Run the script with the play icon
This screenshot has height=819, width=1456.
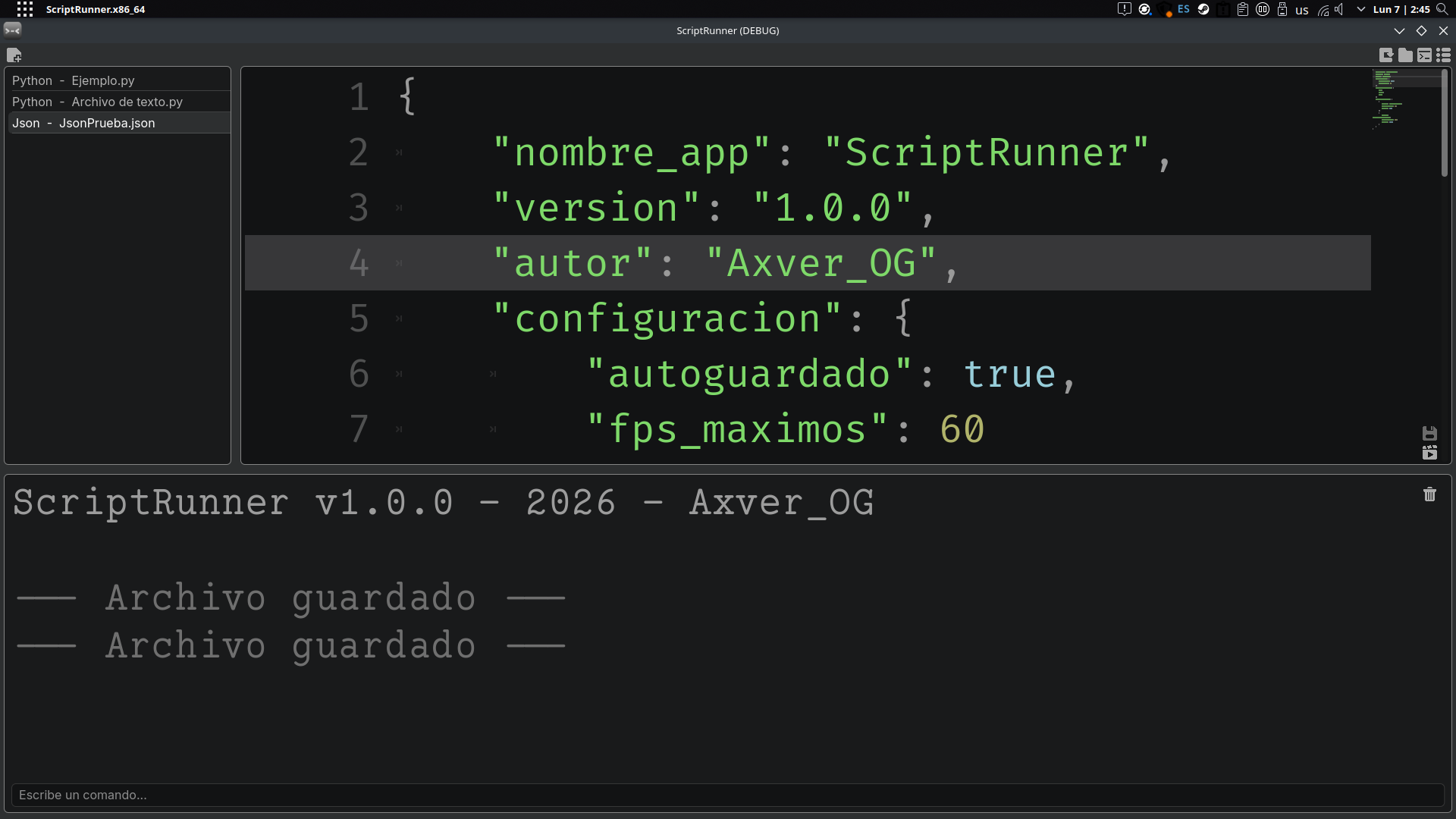[x=1429, y=453]
